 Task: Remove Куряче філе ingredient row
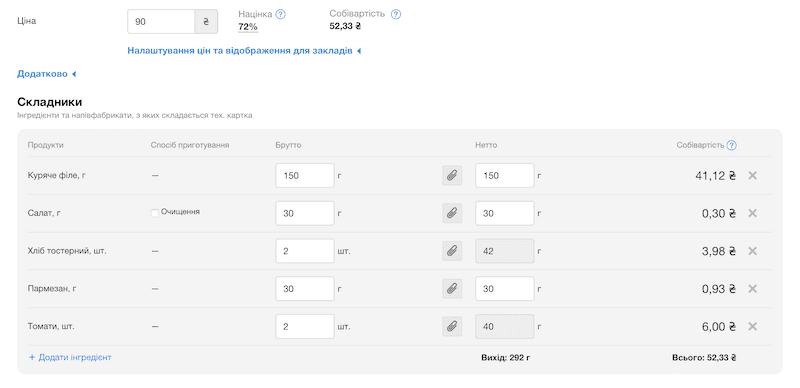click(752, 176)
